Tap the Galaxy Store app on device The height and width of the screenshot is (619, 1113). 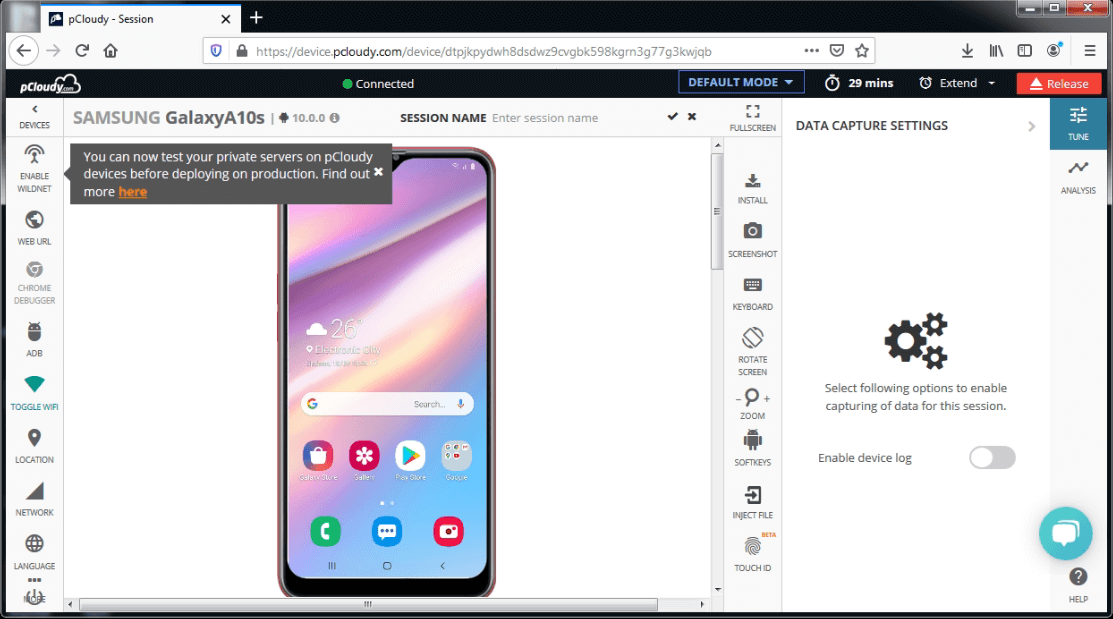[318, 456]
